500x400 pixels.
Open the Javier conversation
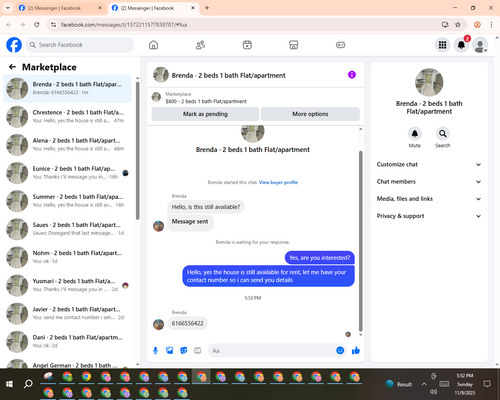tap(67, 313)
